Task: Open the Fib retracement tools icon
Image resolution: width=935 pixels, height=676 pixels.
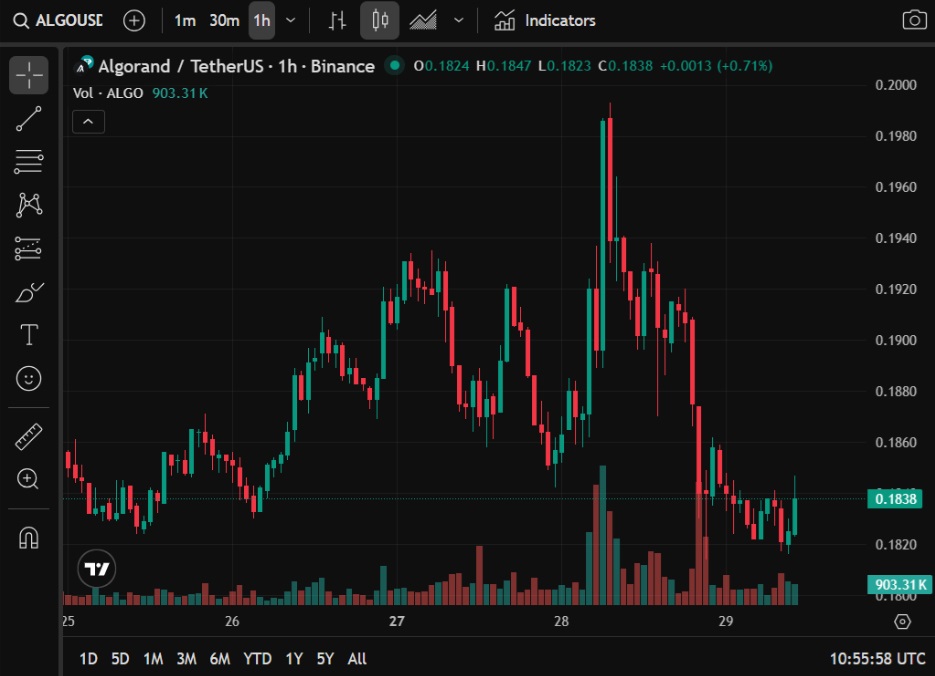Action: click(x=27, y=162)
